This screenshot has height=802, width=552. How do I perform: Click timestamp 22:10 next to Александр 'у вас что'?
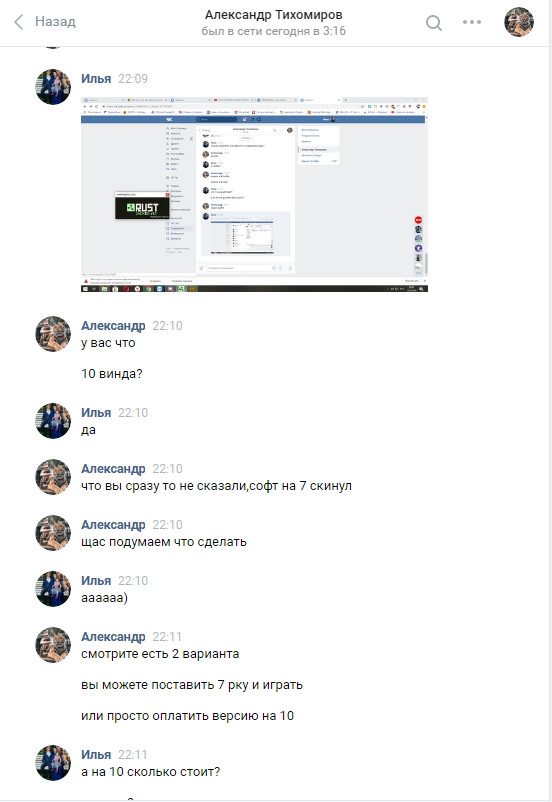coord(167,326)
